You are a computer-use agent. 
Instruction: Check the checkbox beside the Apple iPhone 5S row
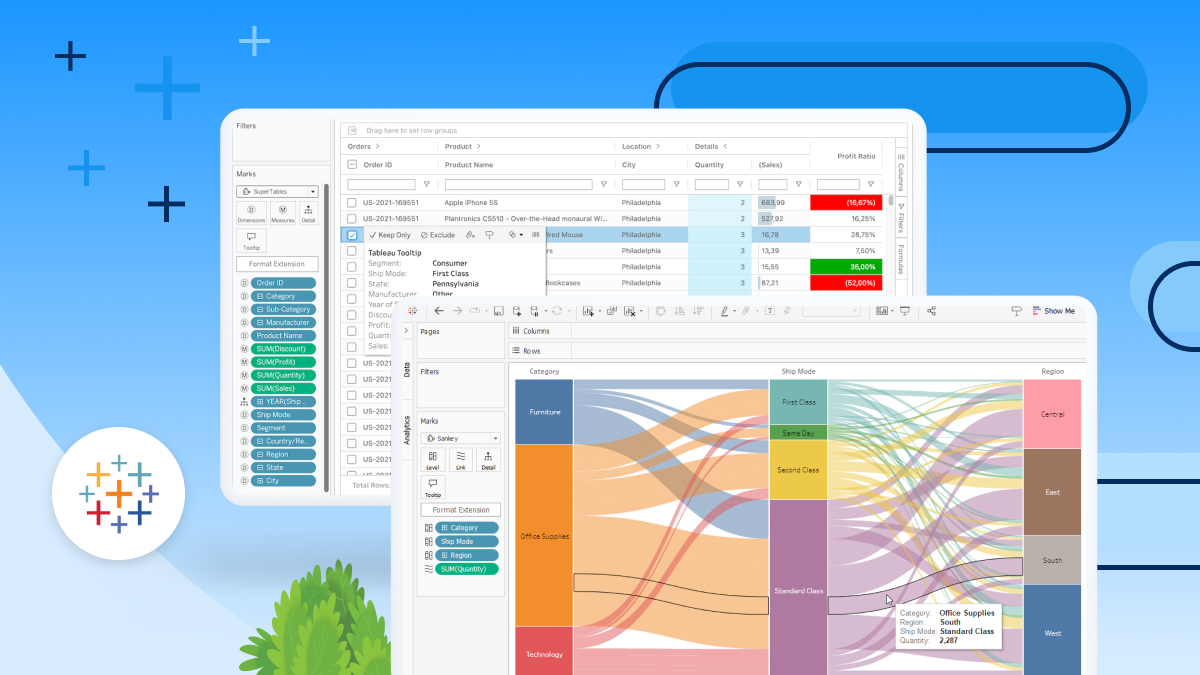[x=352, y=202]
